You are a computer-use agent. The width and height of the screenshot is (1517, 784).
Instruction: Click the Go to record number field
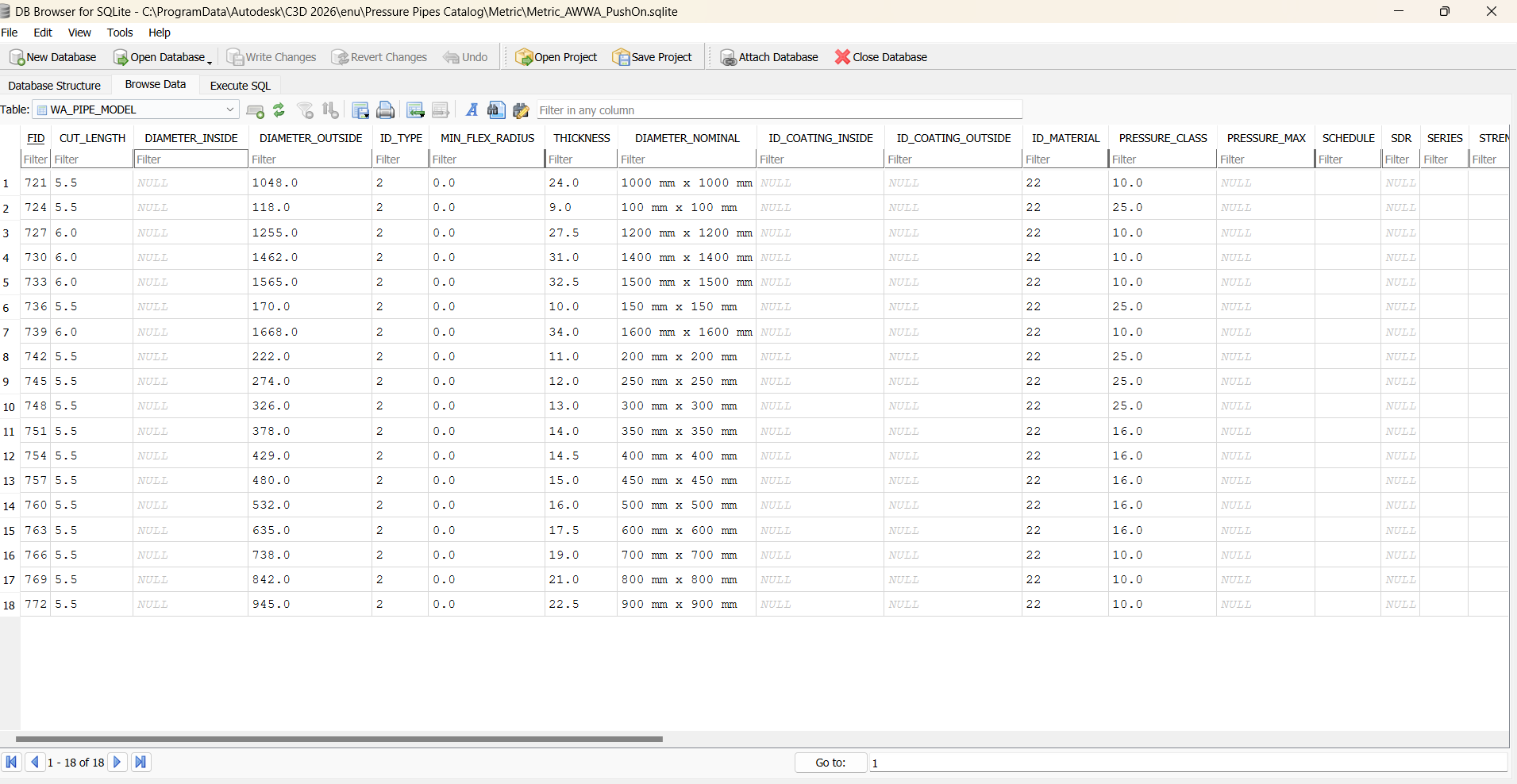pos(1188,763)
